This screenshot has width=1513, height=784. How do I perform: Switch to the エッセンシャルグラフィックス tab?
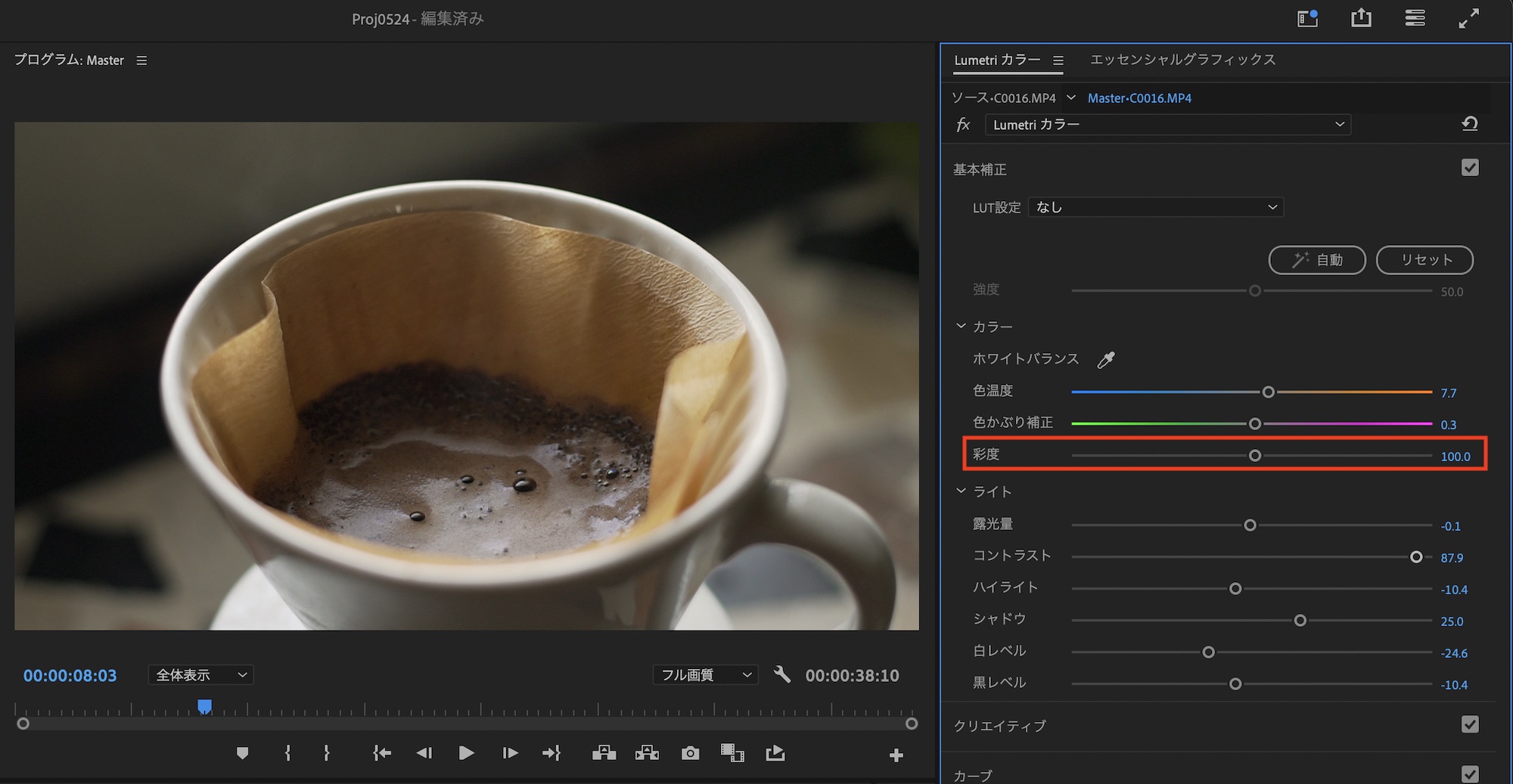tap(1182, 60)
